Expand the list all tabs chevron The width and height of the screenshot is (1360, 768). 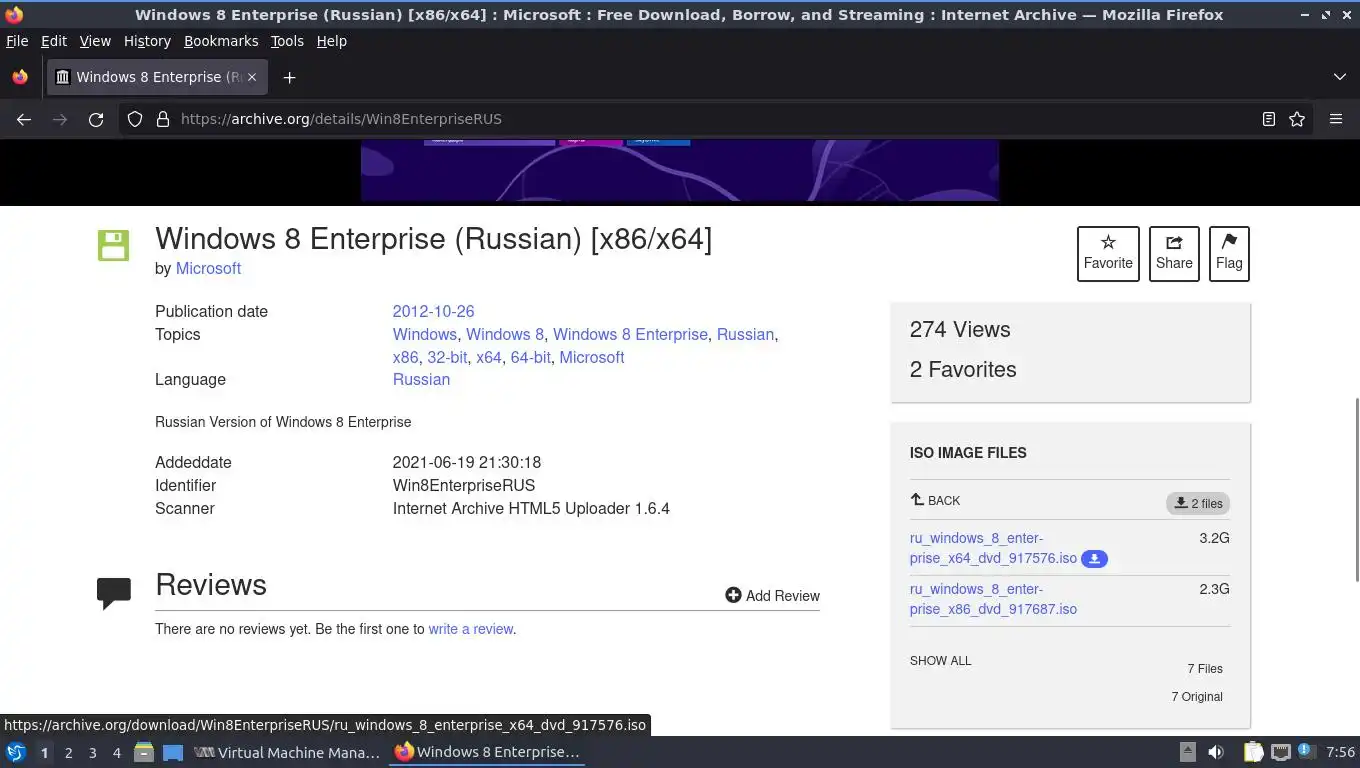tap(1340, 77)
